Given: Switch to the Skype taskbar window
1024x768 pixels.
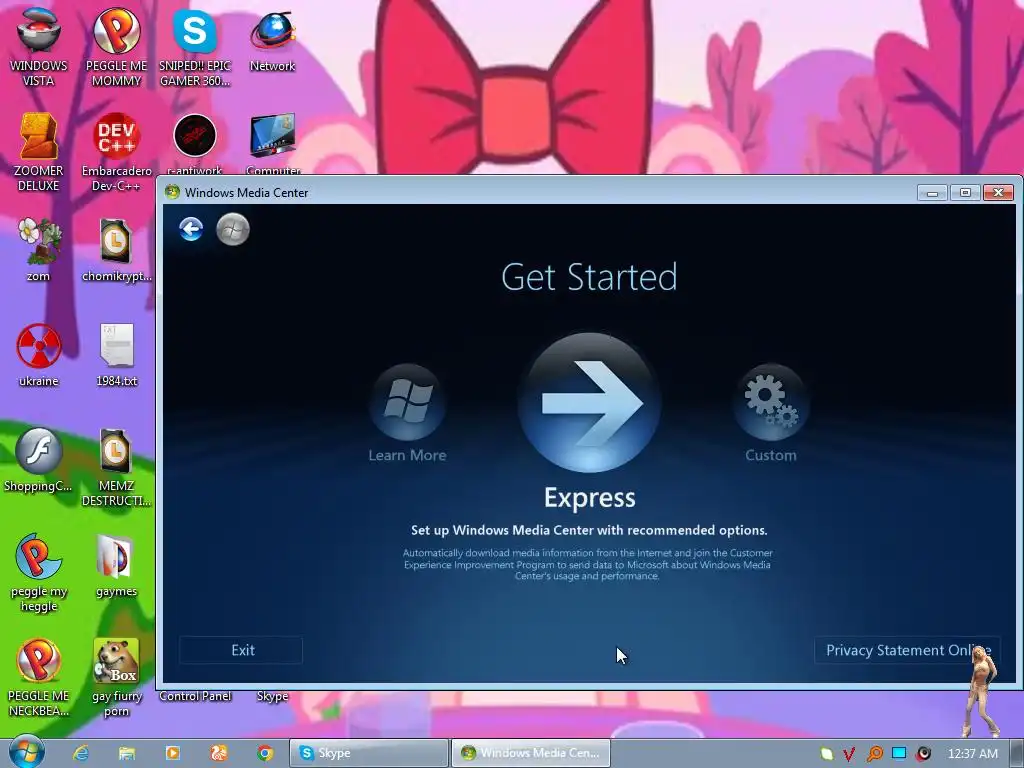Looking at the screenshot, I should pos(369,753).
